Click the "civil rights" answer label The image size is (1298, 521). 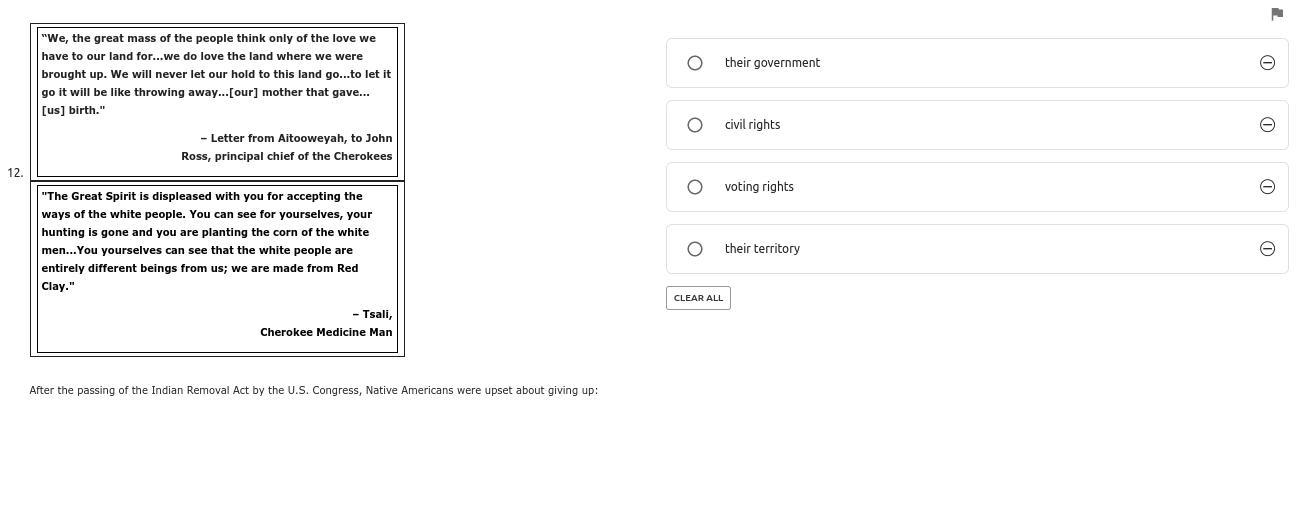752,125
